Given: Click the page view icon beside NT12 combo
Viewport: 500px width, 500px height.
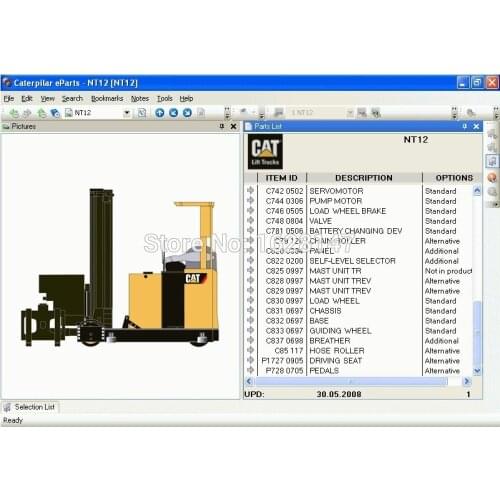Looking at the screenshot, I should (x=142, y=113).
